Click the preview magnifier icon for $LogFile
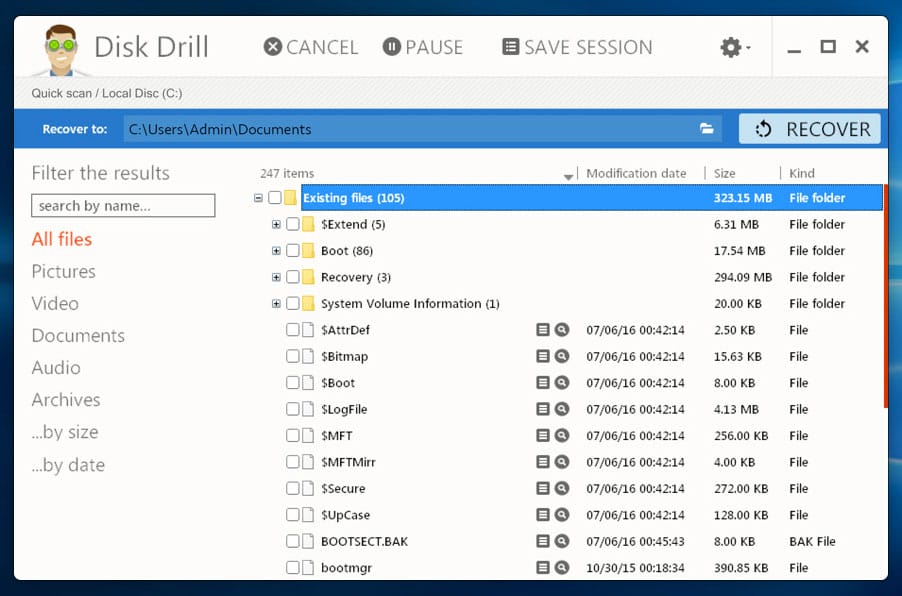The height and width of the screenshot is (596, 902). pyautogui.click(x=562, y=409)
